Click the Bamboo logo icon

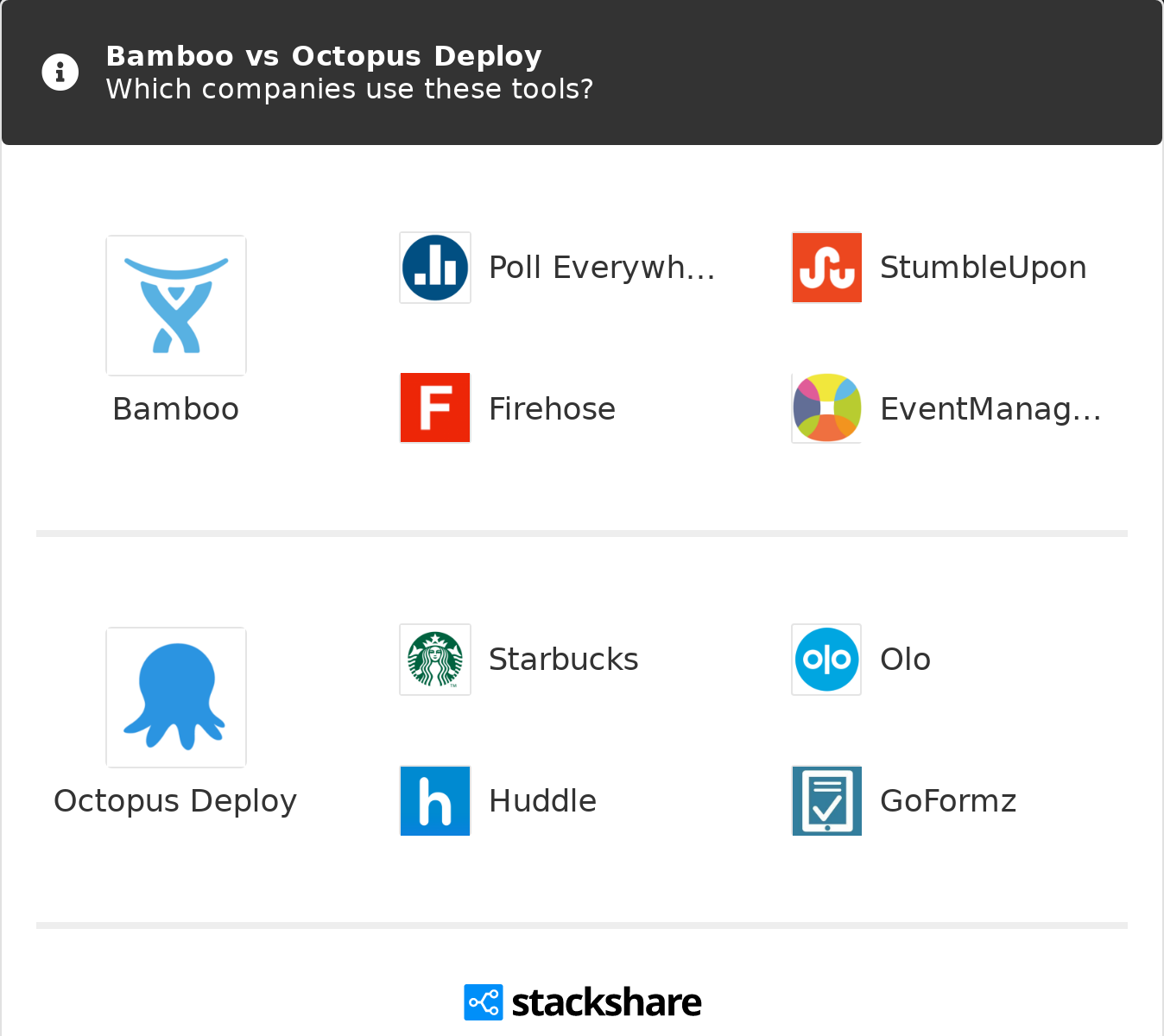[x=175, y=305]
